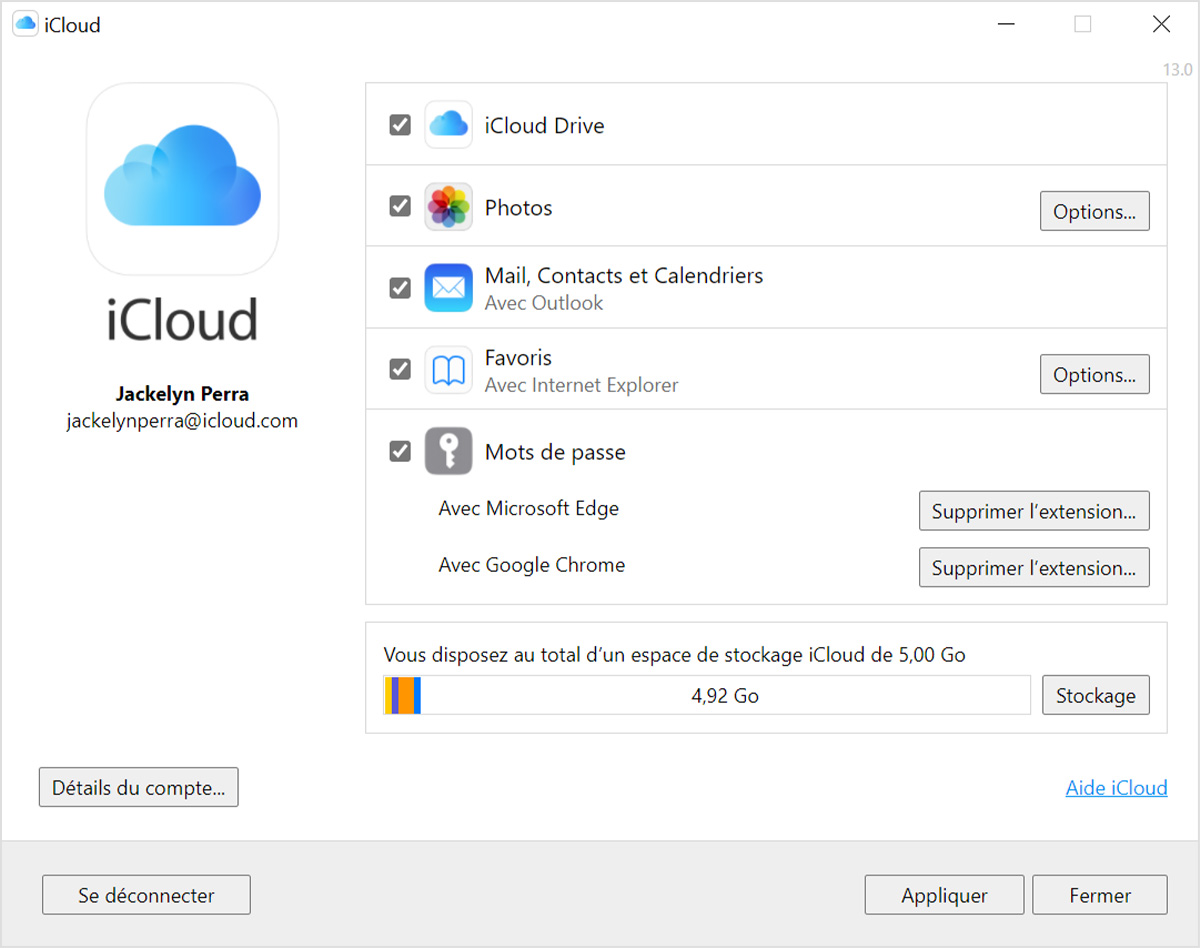Click the version number 13.0
This screenshot has height=948, width=1200.
coord(1177,70)
